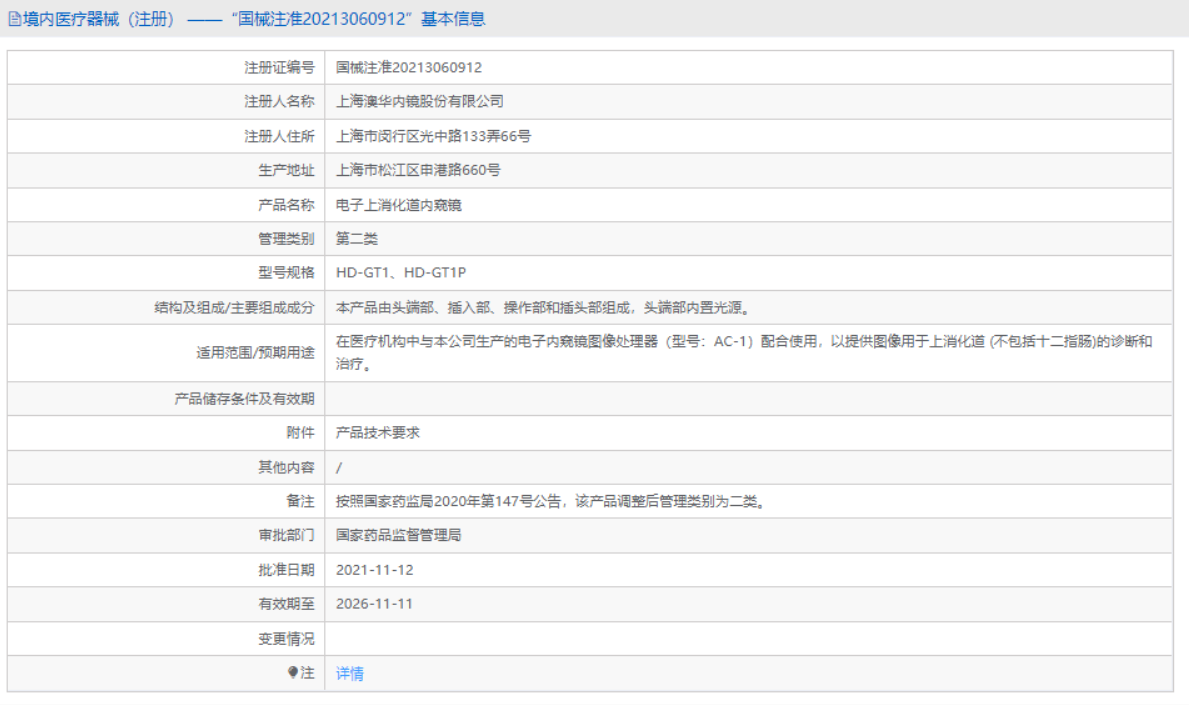This screenshot has width=1189, height=705.
Task: Click the 批准日期 label cell
Action: [166, 570]
